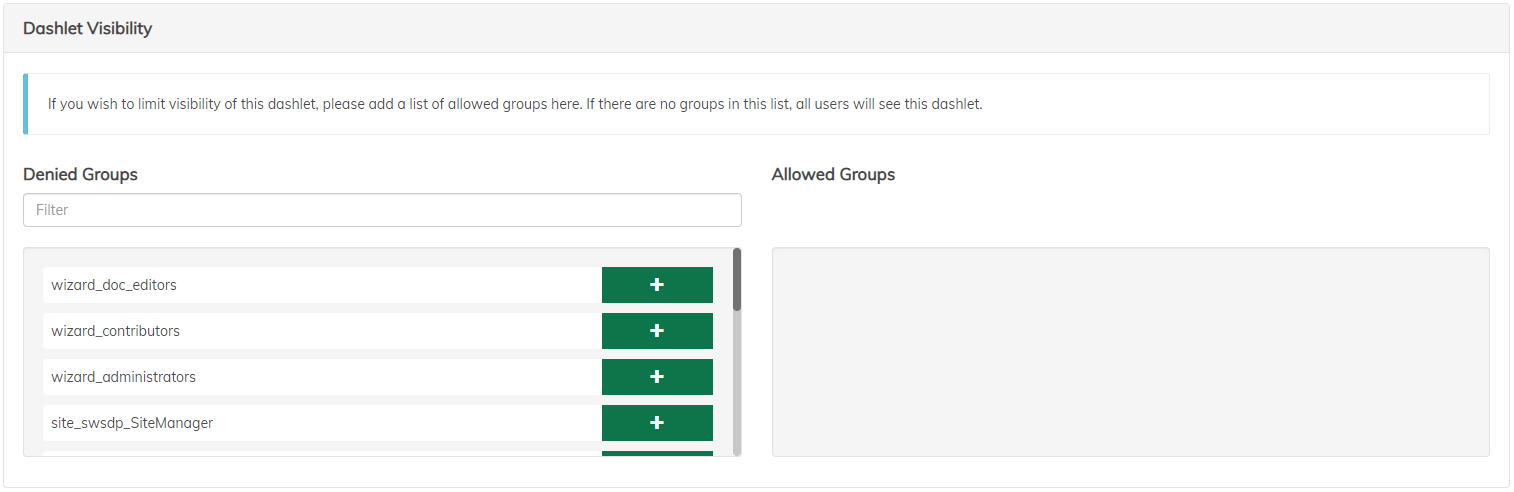Click the info message about limiting visibility
The width and height of the screenshot is (1514, 492).
[515, 104]
